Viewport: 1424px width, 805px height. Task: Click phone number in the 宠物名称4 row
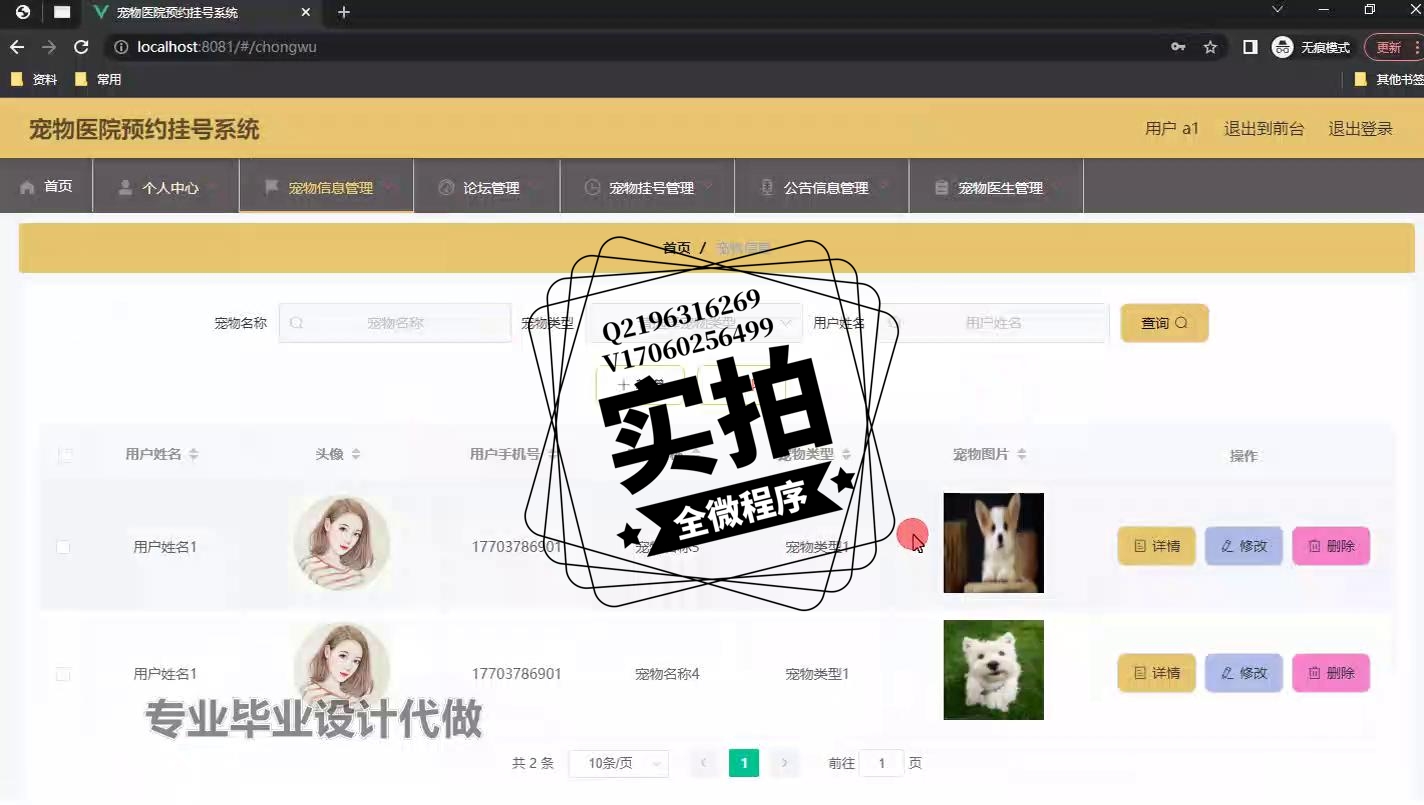click(x=517, y=674)
